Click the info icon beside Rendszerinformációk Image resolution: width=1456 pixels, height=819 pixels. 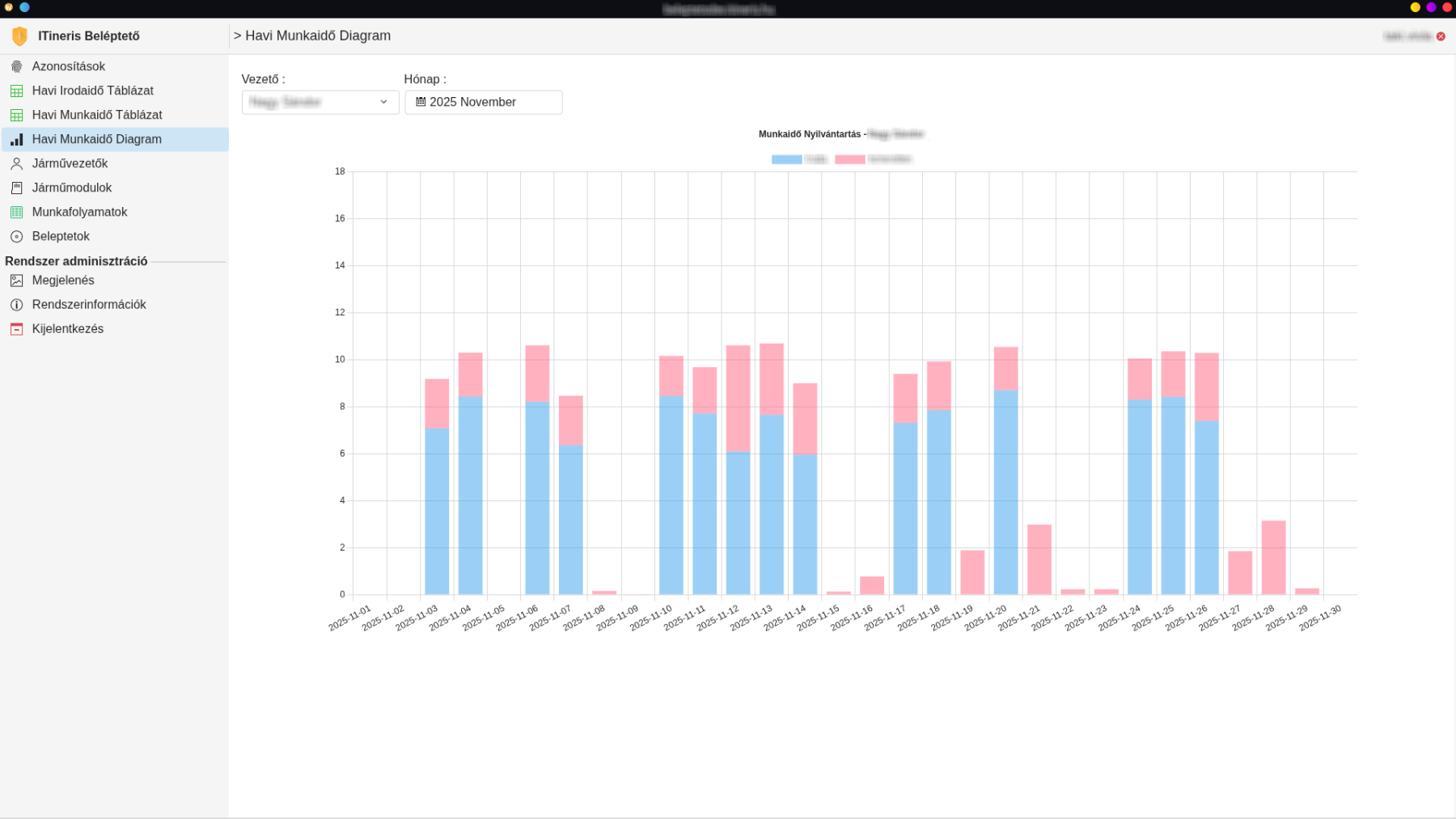point(16,305)
